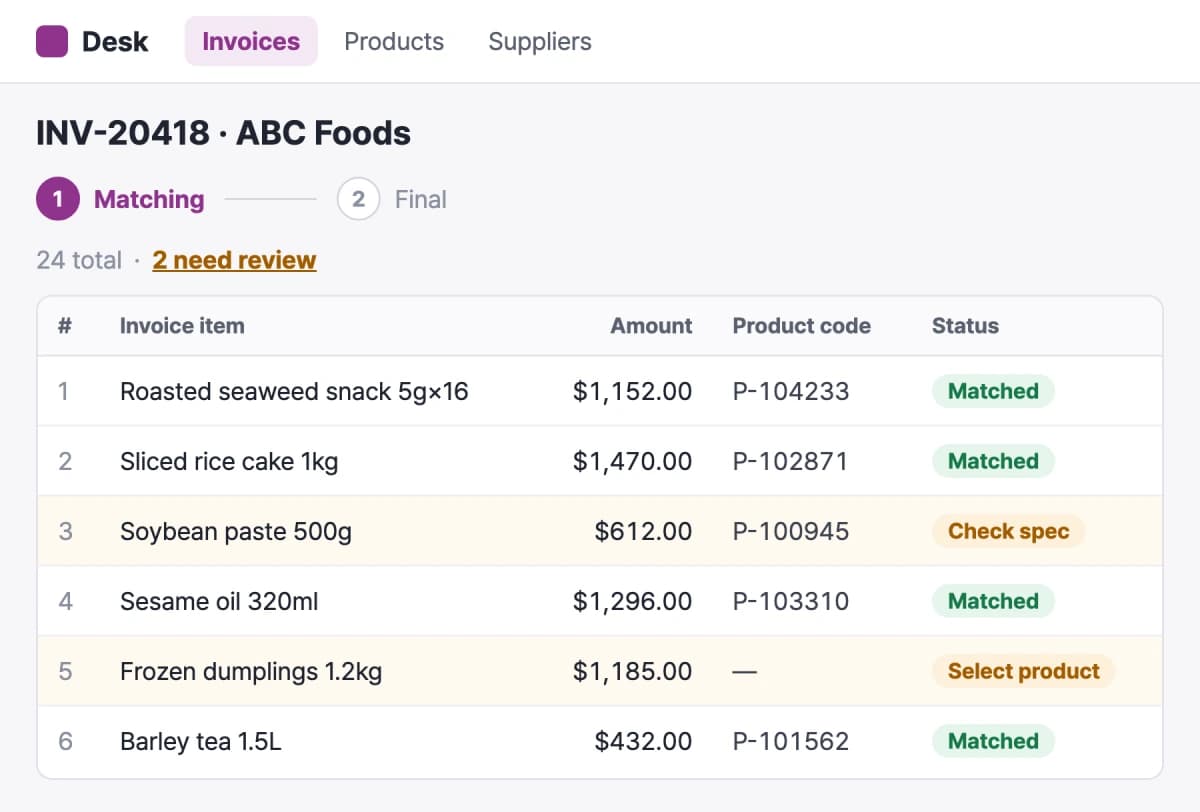Click the amount $1,185.00
Screen dimensions: 1200x812
tap(632, 671)
